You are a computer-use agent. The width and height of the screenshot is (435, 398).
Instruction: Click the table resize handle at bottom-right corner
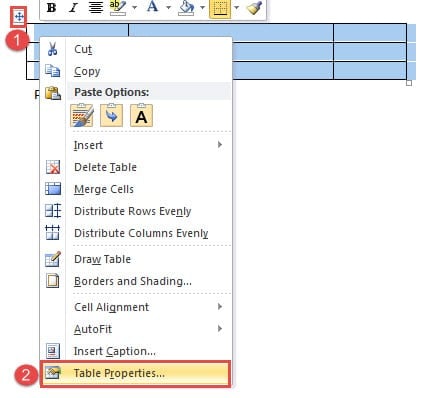click(409, 83)
